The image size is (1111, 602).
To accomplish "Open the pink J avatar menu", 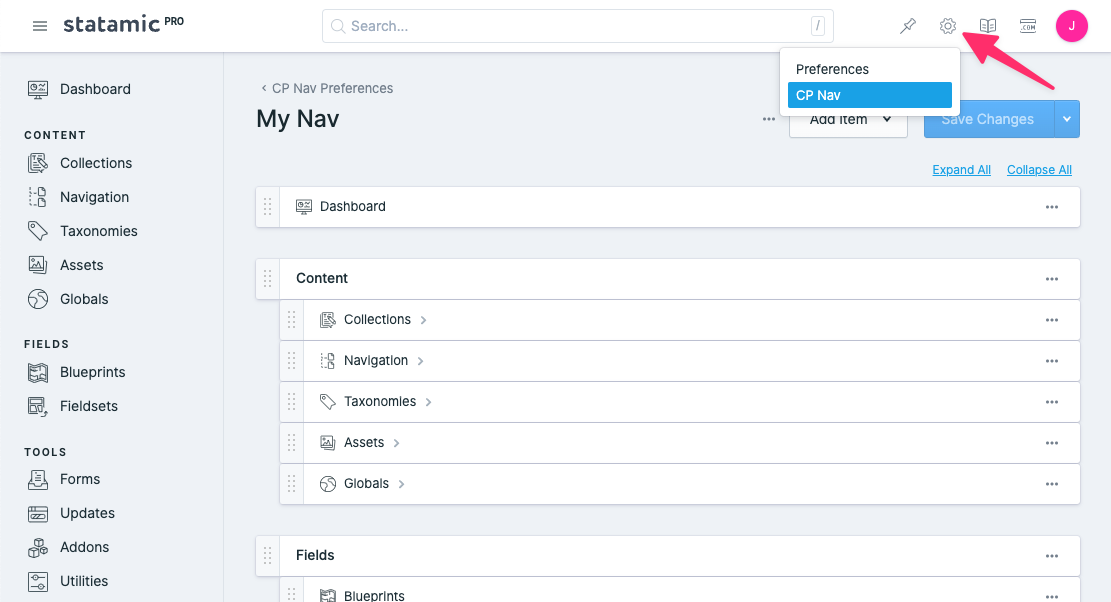I will coord(1071,26).
